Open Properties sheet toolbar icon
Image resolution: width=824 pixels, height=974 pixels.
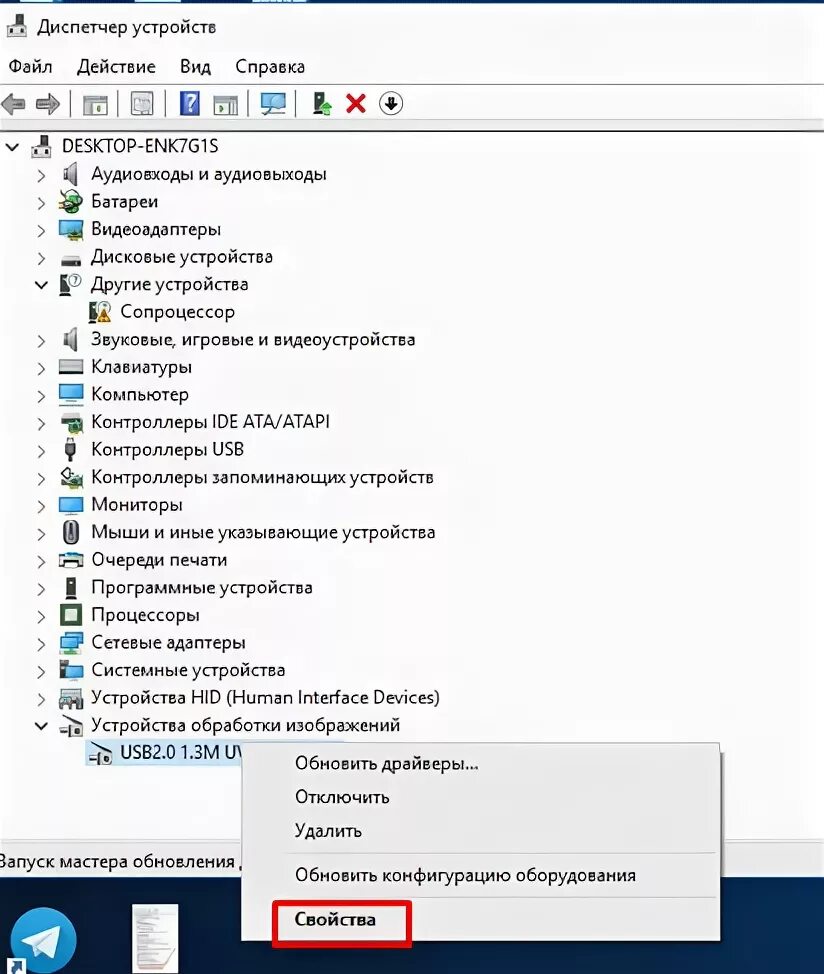click(142, 104)
